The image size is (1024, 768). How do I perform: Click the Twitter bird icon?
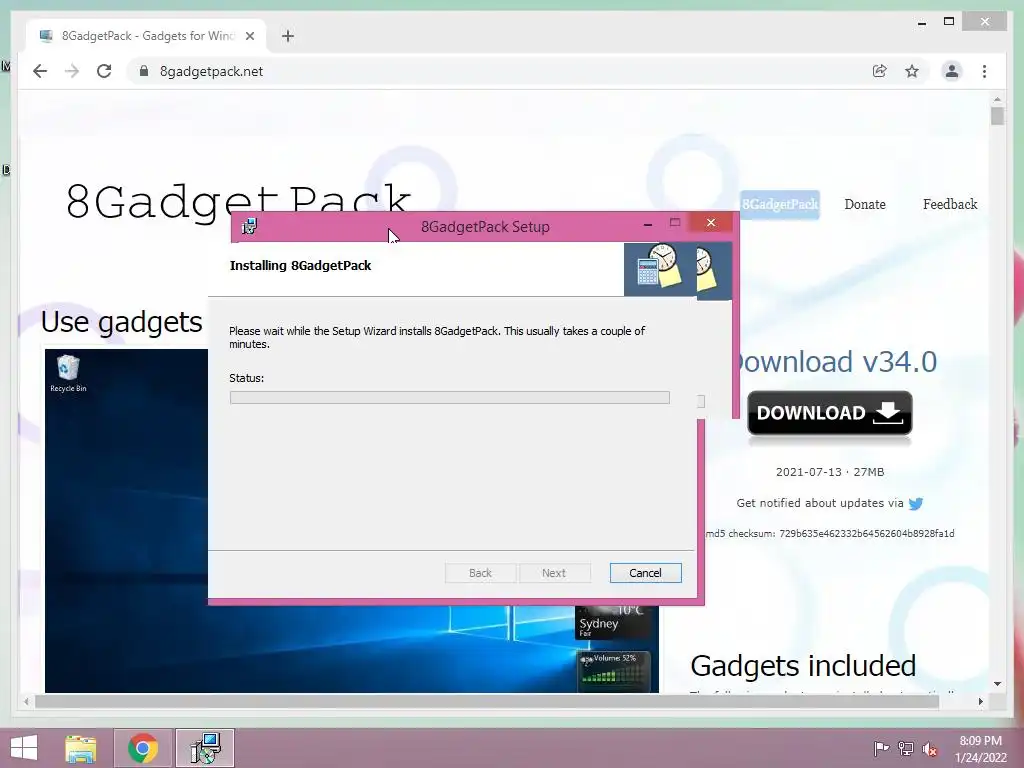[916, 504]
